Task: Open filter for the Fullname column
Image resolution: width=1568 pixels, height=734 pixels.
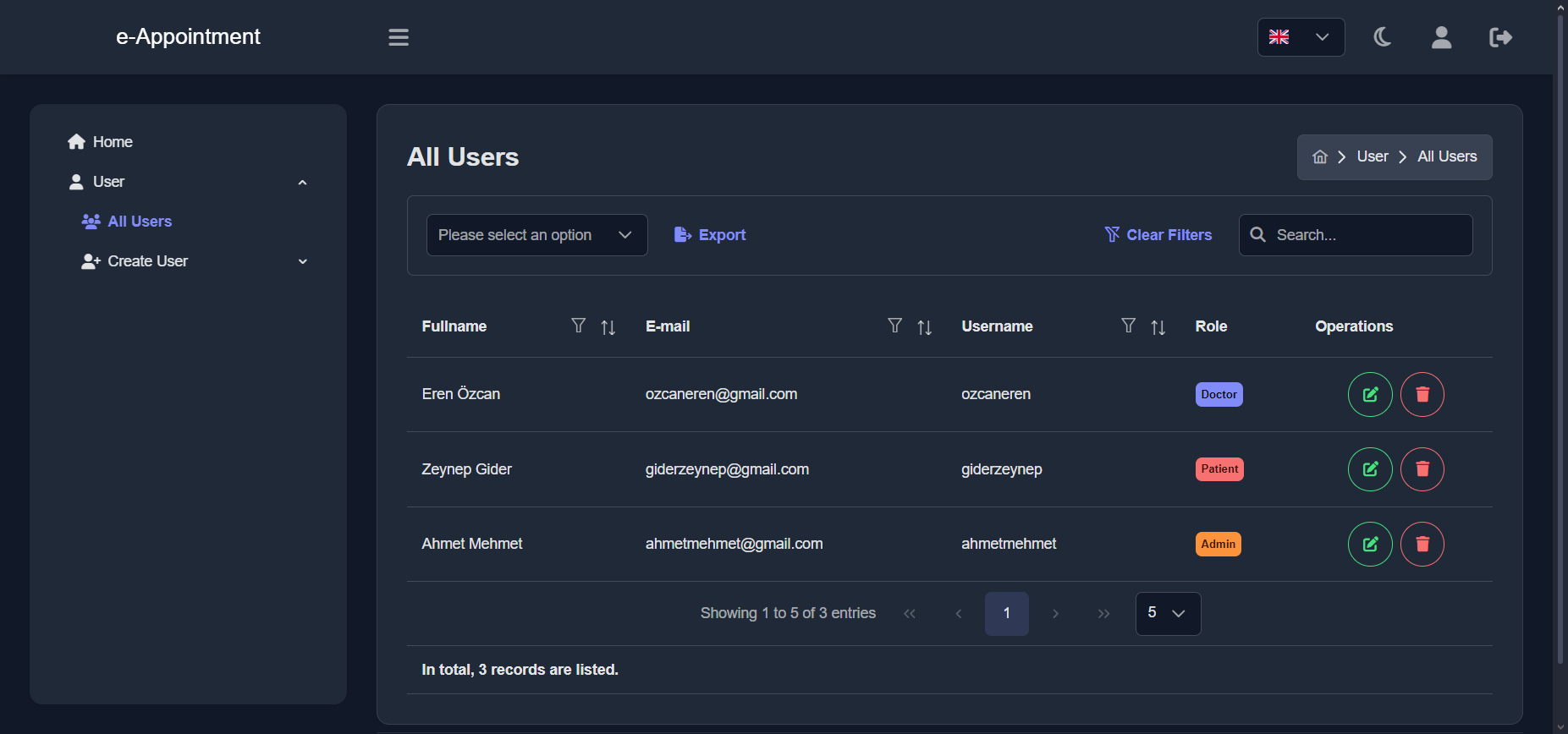Action: click(x=578, y=326)
